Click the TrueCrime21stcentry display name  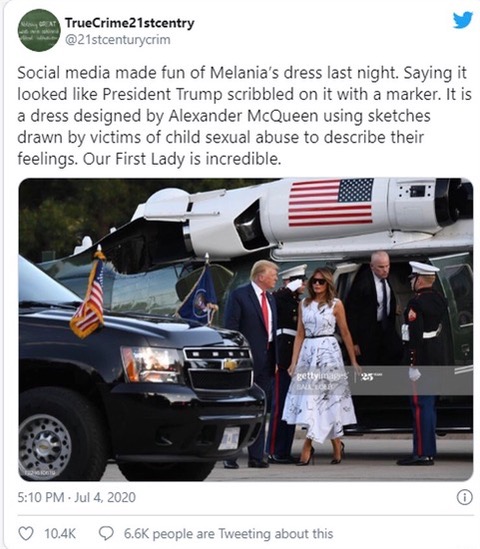[130, 23]
